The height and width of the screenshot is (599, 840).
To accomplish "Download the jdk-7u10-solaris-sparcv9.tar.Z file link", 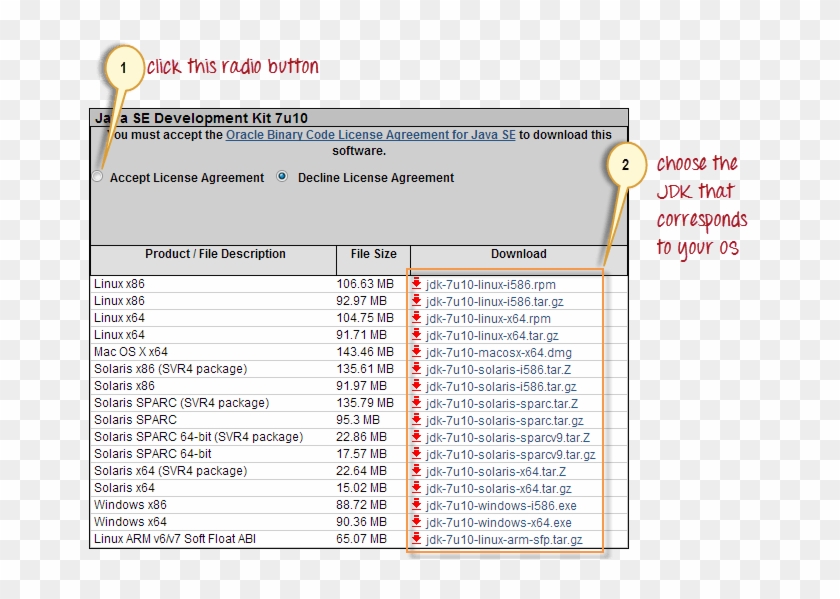I will [508, 438].
